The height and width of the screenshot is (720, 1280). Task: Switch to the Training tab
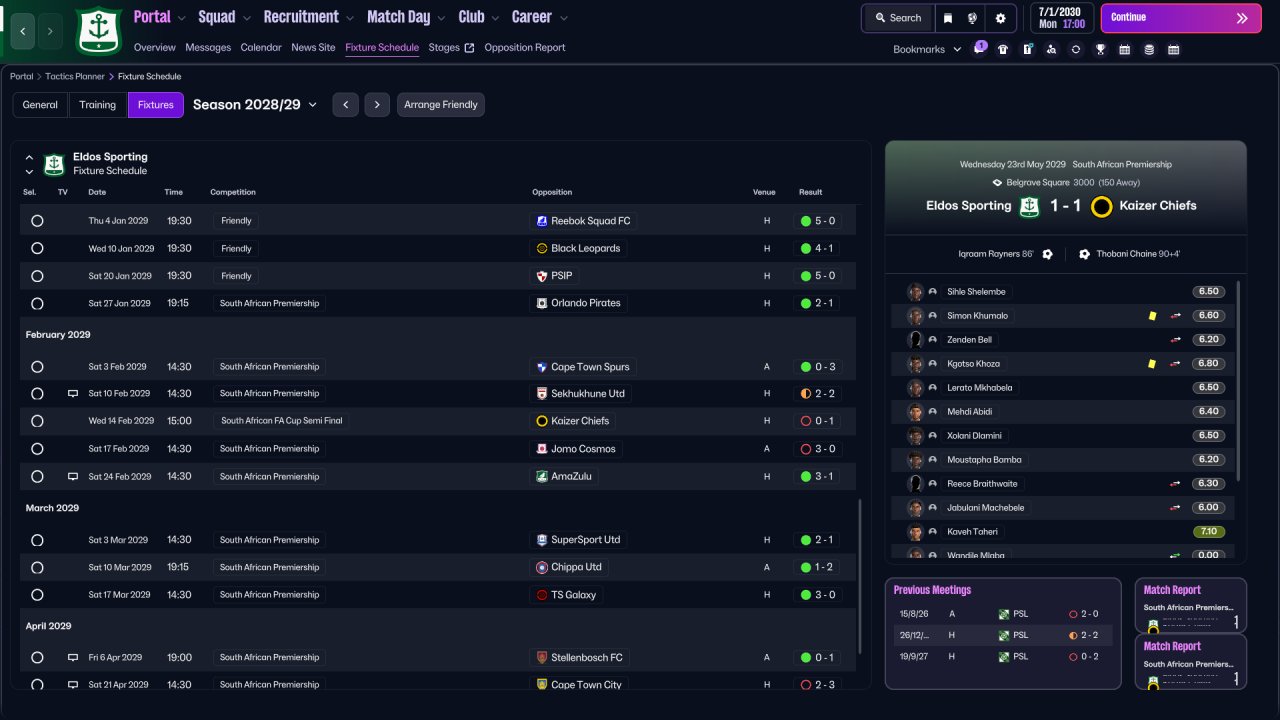coord(98,105)
